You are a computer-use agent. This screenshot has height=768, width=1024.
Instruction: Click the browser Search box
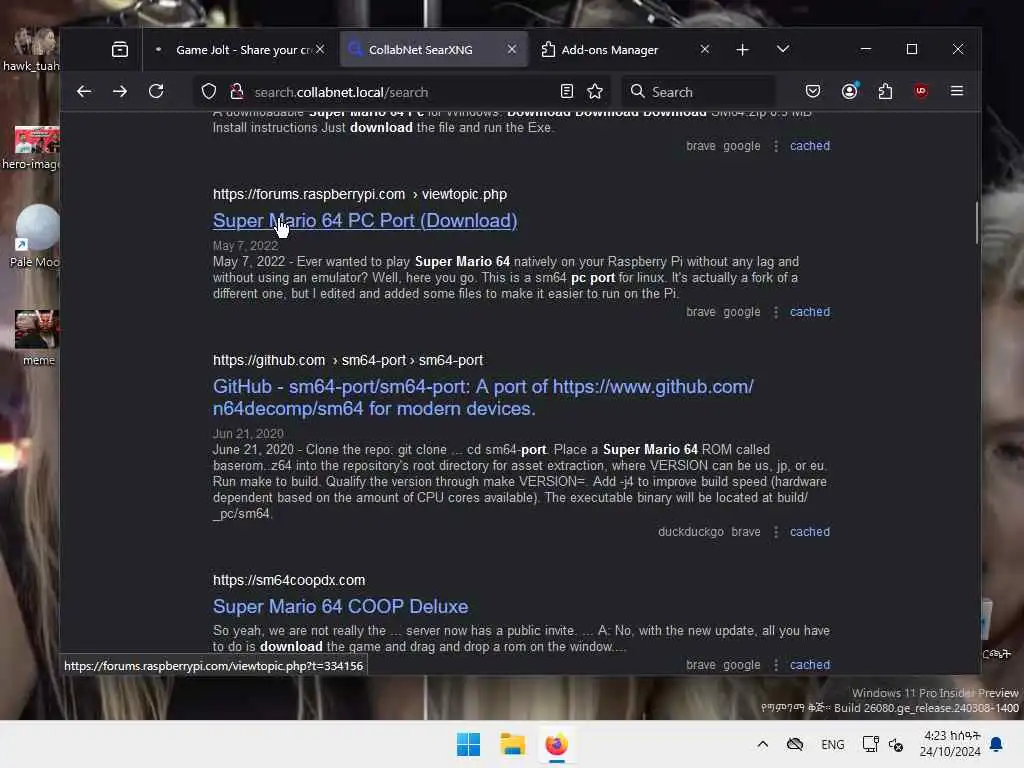(x=699, y=92)
